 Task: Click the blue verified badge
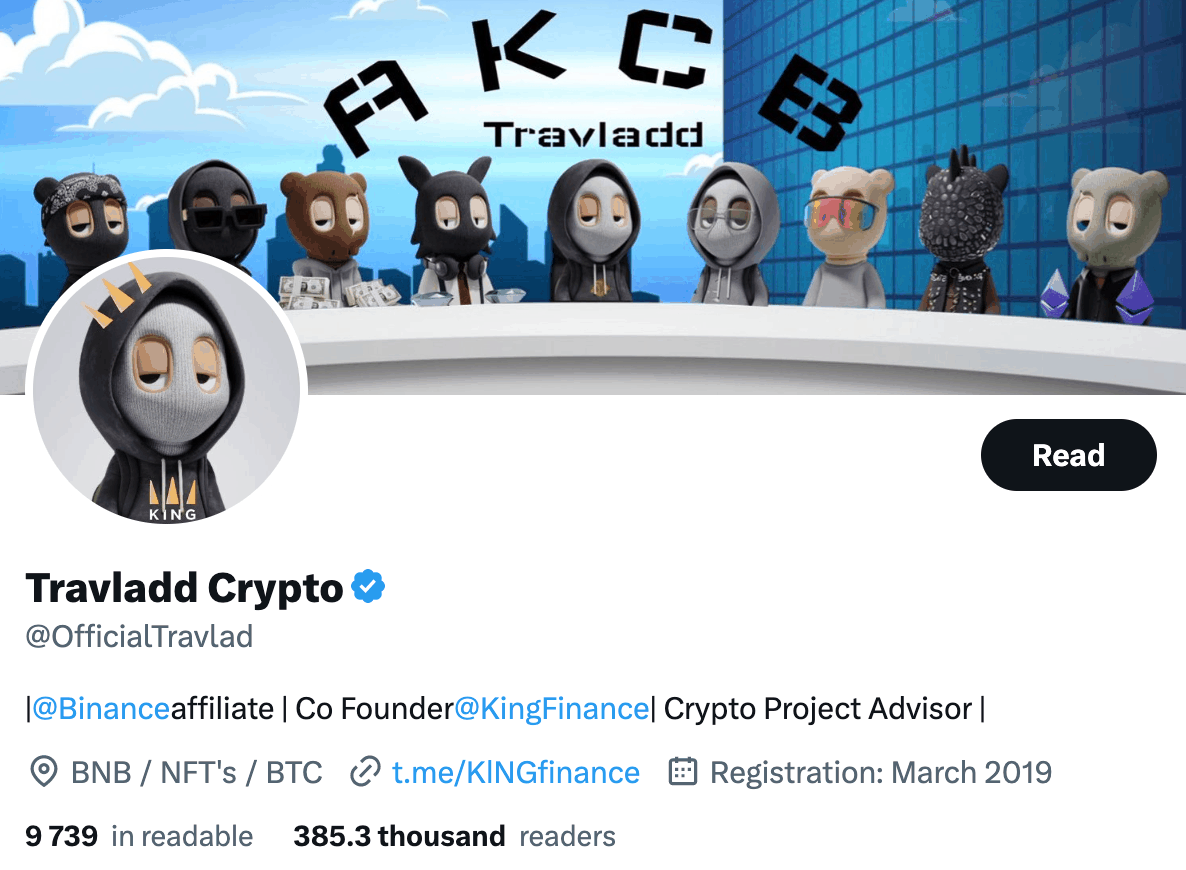tap(368, 586)
